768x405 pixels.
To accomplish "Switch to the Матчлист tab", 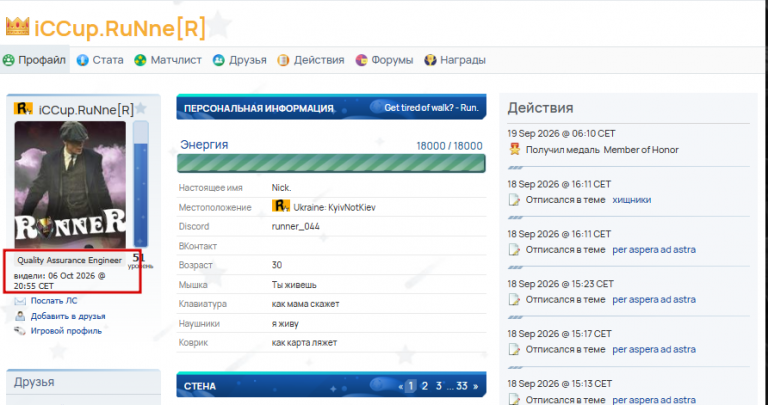I will 168,60.
